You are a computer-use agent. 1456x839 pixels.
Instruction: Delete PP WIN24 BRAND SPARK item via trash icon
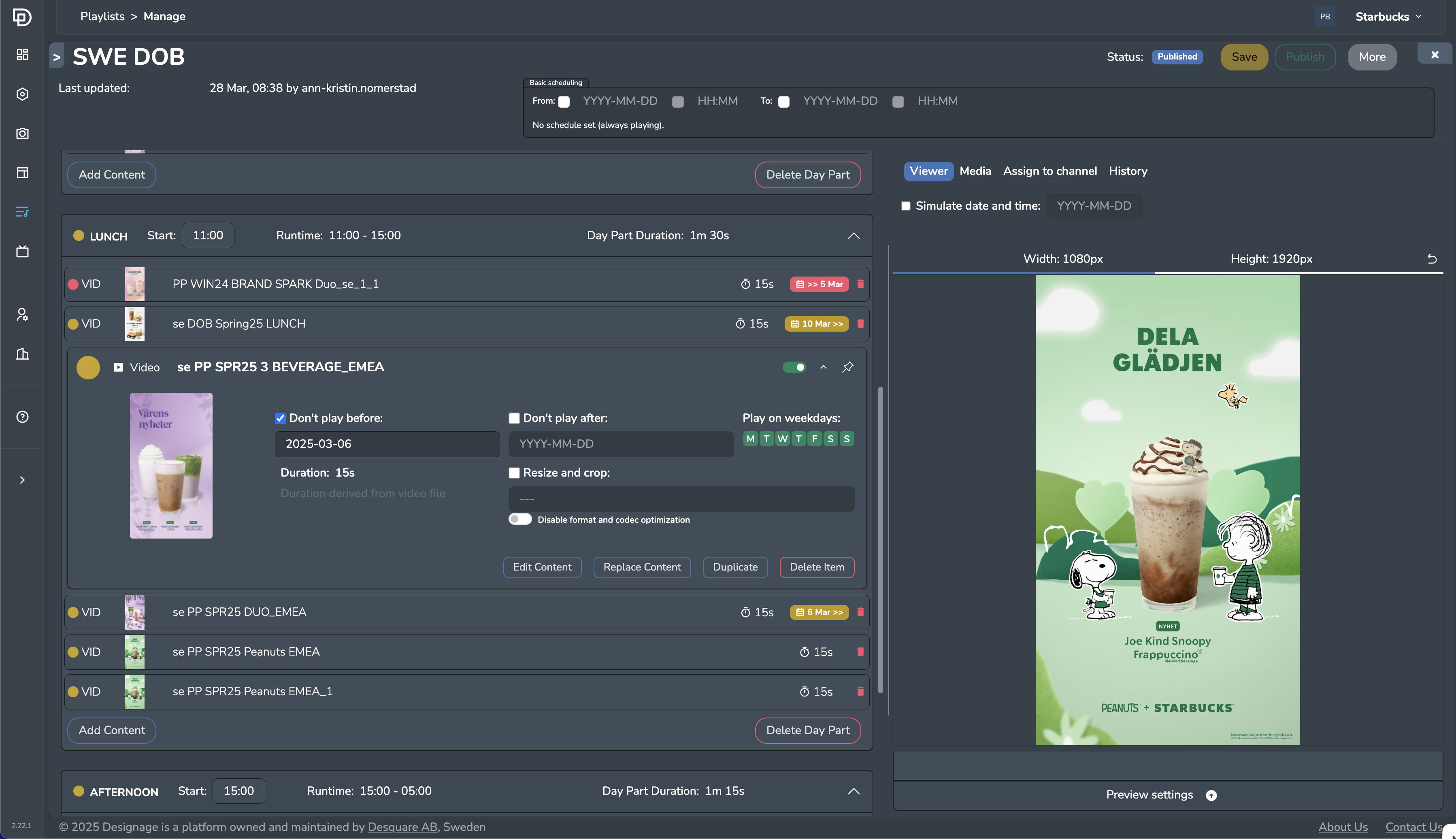860,284
